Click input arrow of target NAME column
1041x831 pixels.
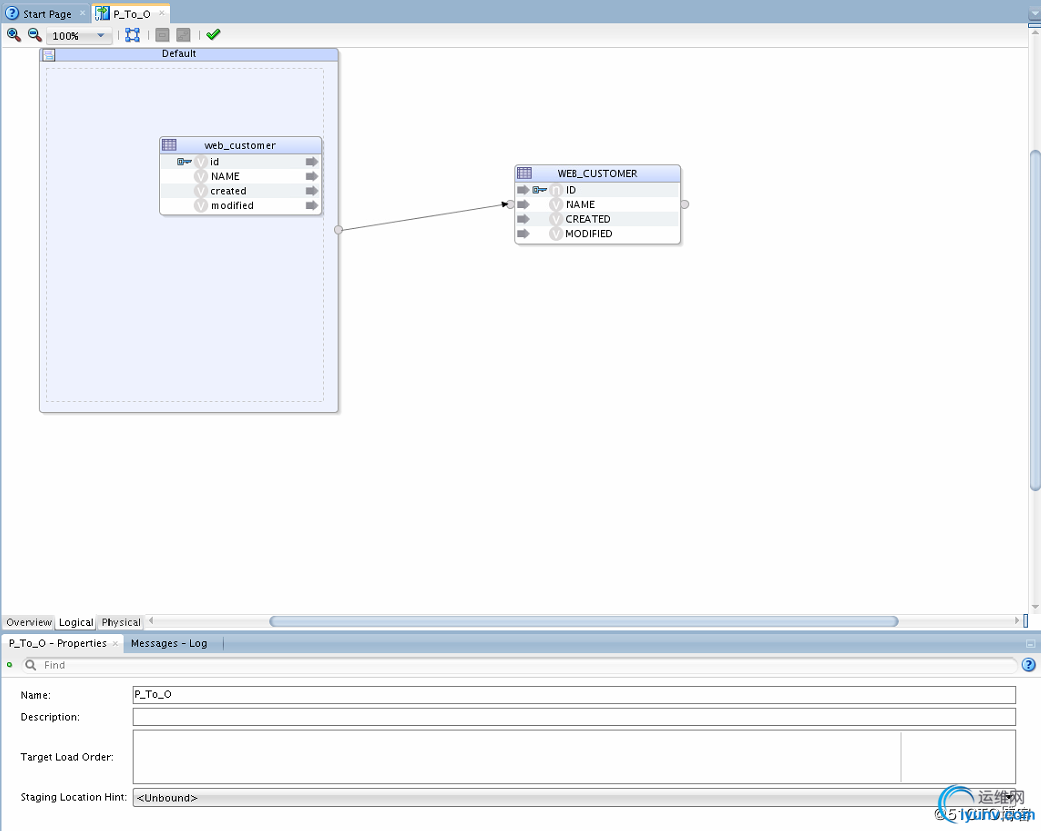pyautogui.click(x=523, y=205)
